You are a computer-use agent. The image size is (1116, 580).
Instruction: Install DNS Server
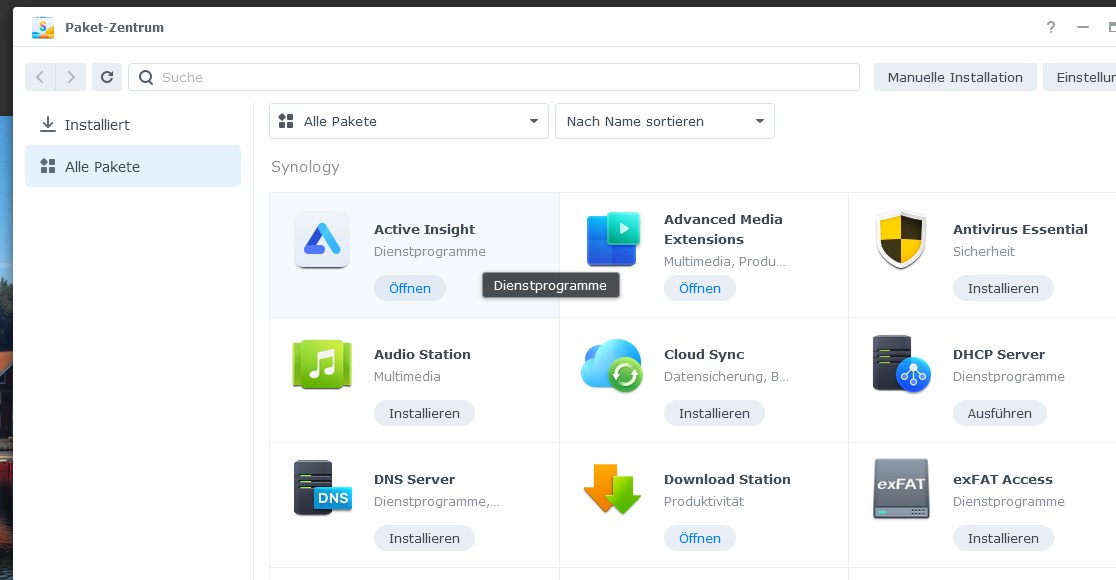click(x=424, y=539)
